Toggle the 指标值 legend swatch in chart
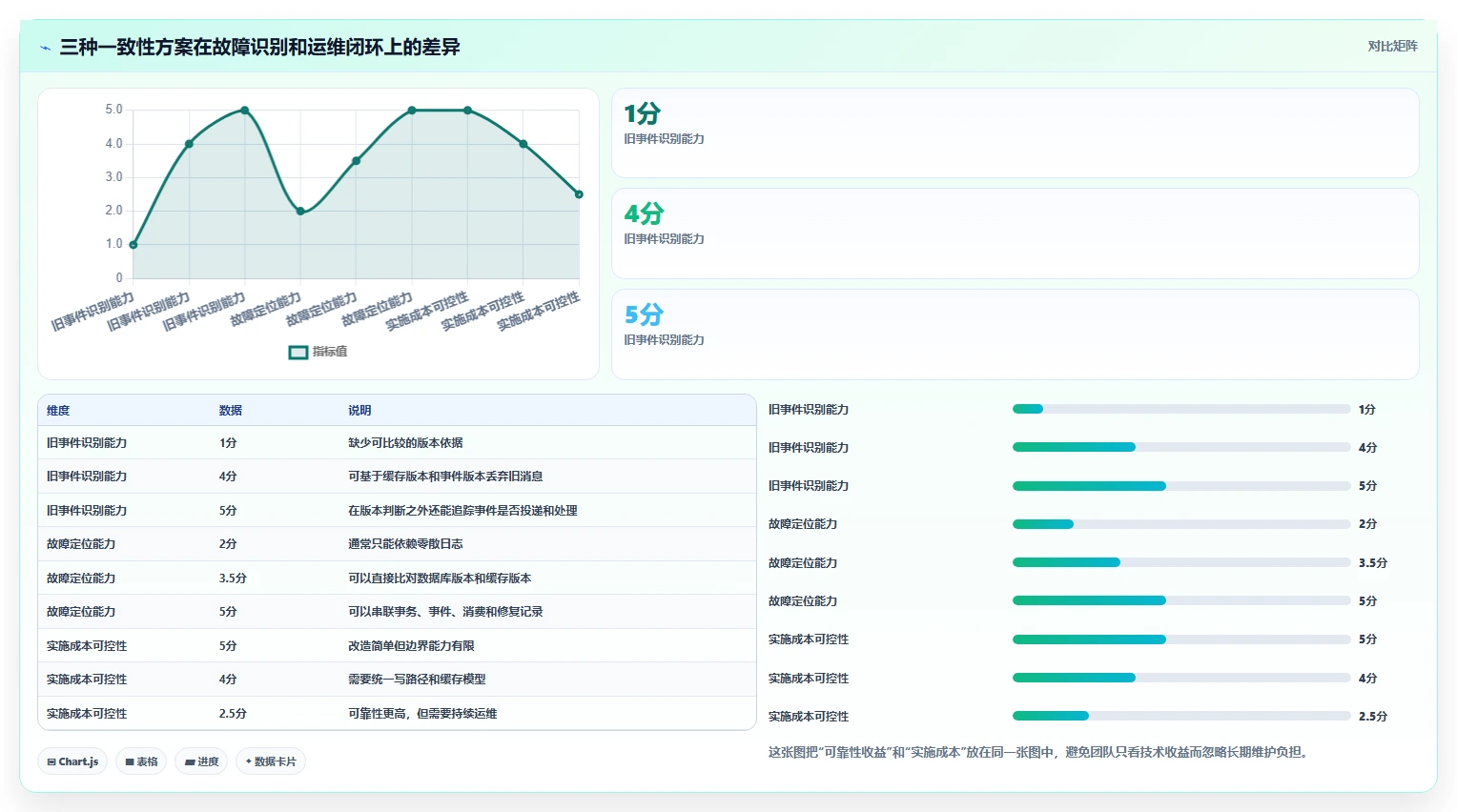Viewport: 1457px width, 812px height. (298, 352)
